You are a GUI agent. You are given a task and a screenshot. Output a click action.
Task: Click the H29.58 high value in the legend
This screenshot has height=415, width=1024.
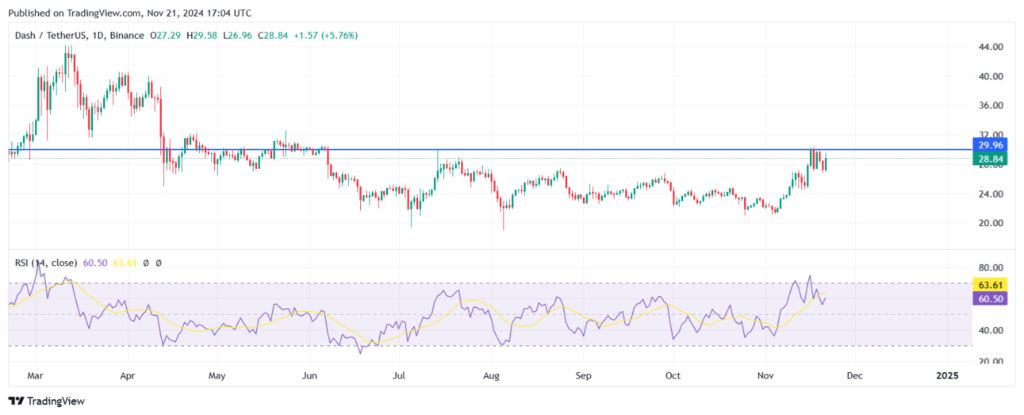pyautogui.click(x=203, y=35)
